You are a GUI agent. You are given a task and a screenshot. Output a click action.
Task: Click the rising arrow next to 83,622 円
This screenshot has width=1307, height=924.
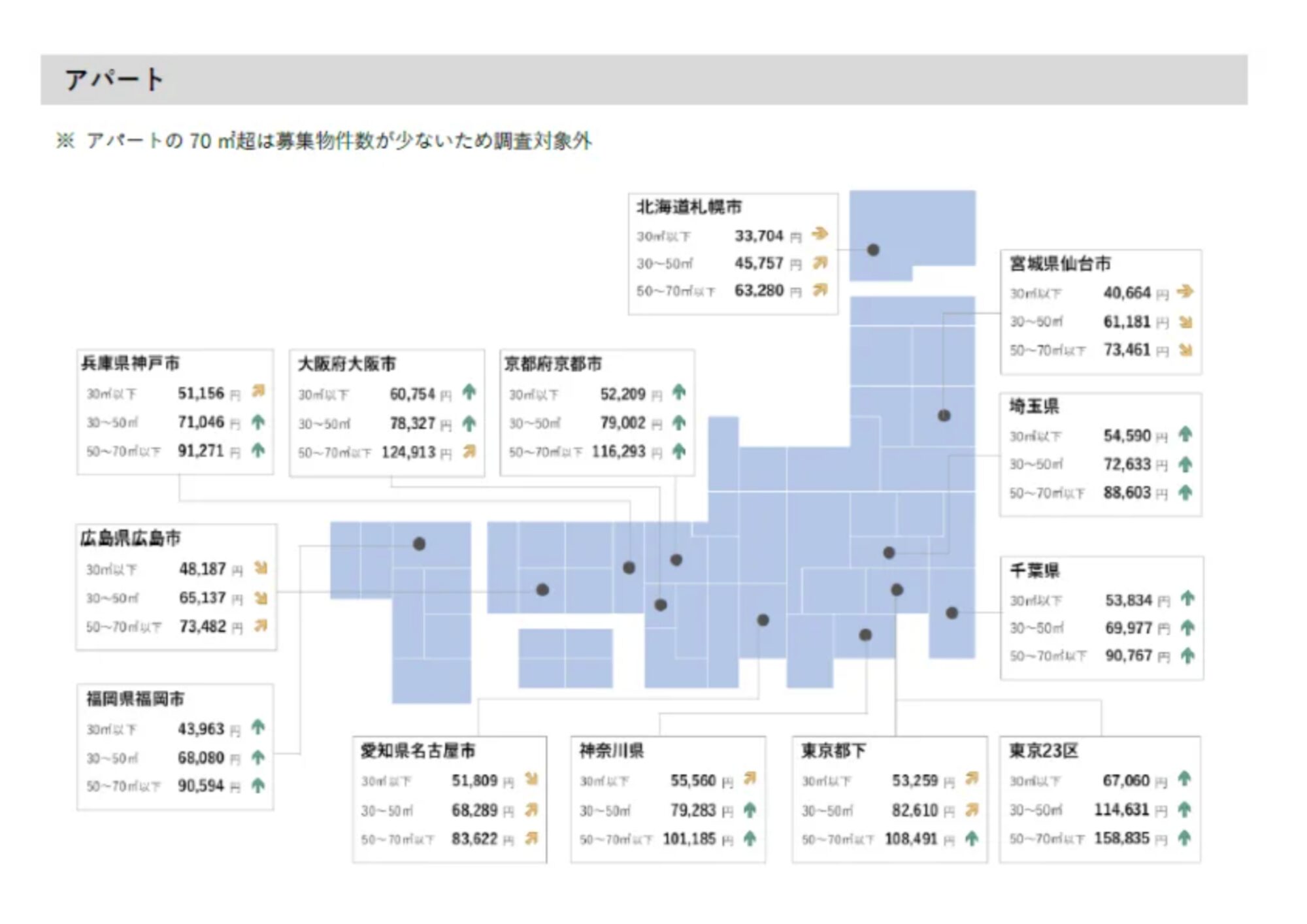[531, 838]
